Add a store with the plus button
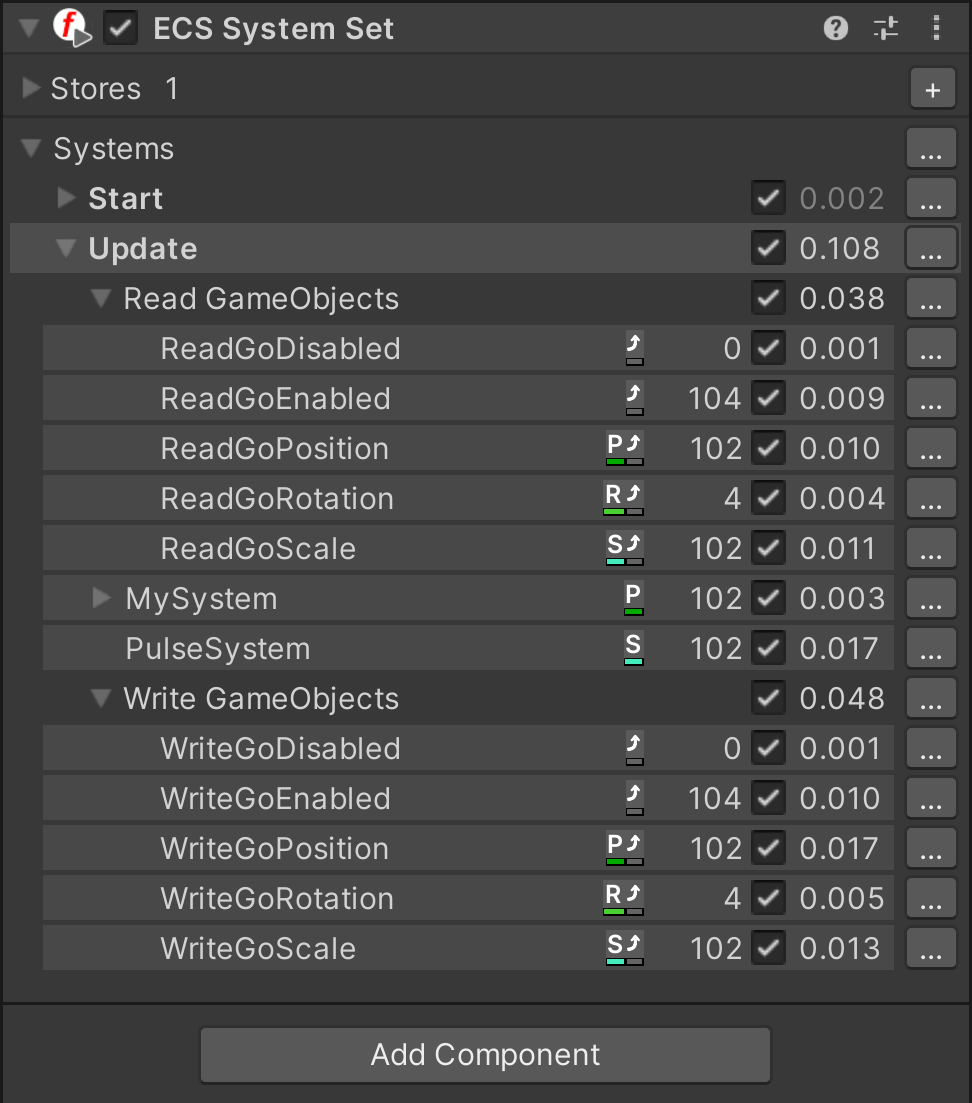The height and width of the screenshot is (1103, 972). tap(933, 89)
